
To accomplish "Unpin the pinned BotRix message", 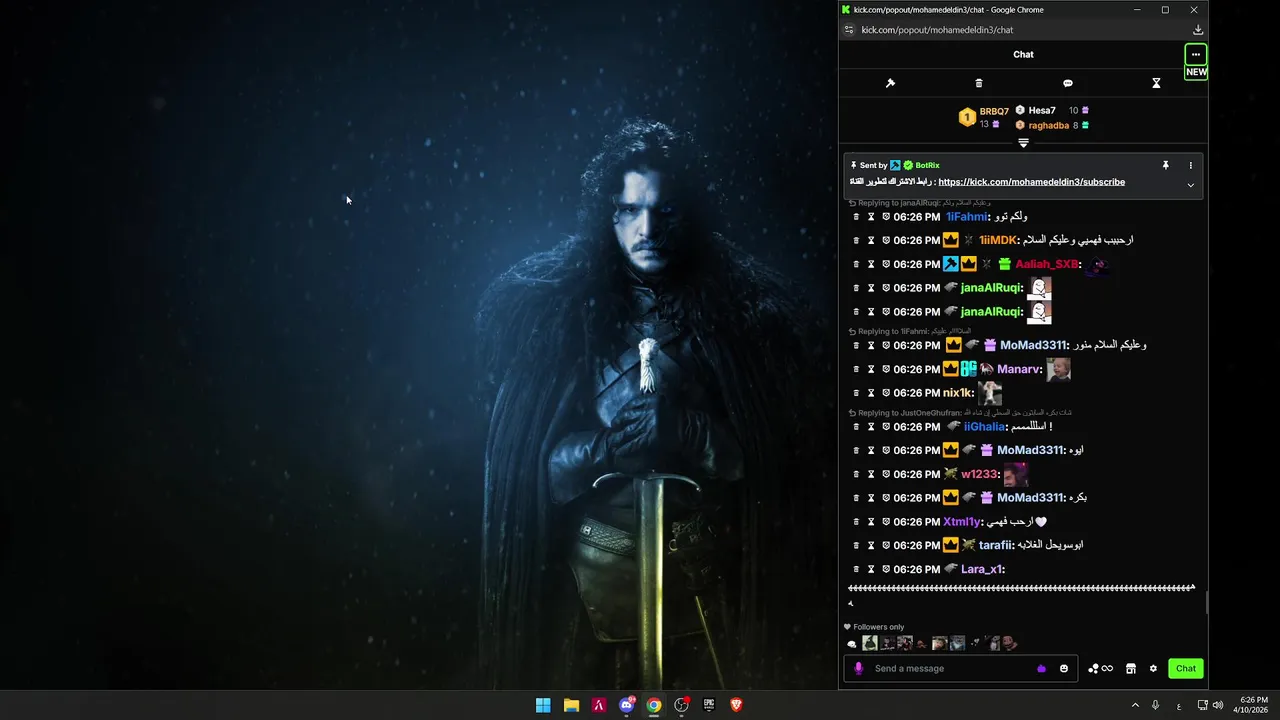I will click(1165, 165).
